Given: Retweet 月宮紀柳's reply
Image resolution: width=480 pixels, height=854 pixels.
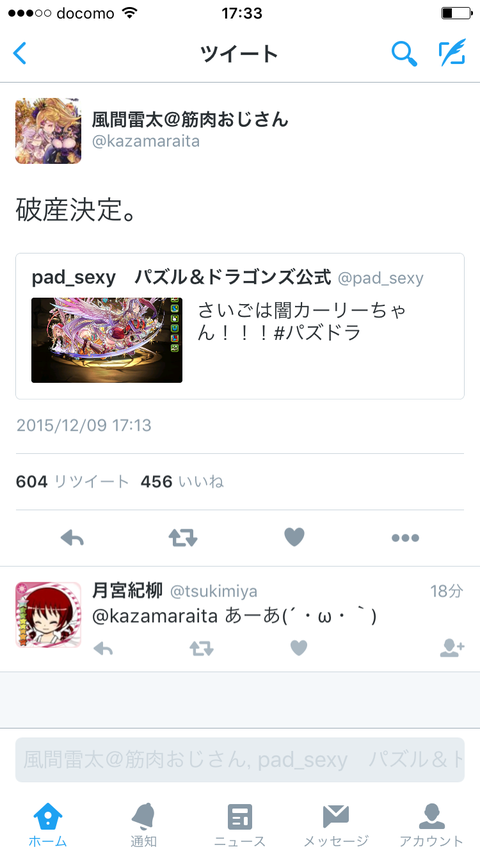Looking at the screenshot, I should tap(201, 648).
